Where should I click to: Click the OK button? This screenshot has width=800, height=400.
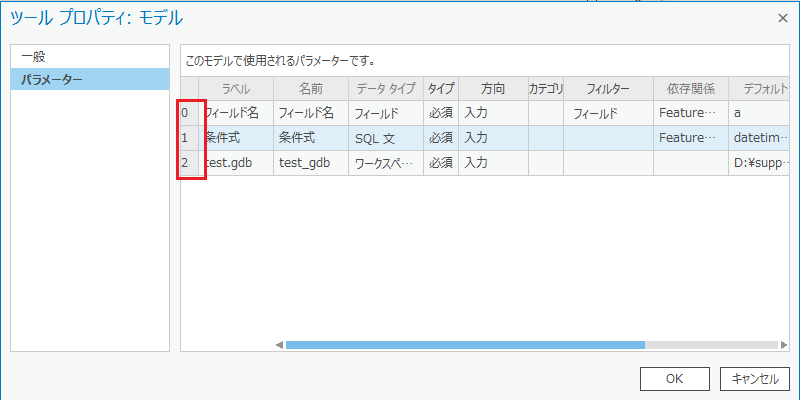click(x=674, y=379)
